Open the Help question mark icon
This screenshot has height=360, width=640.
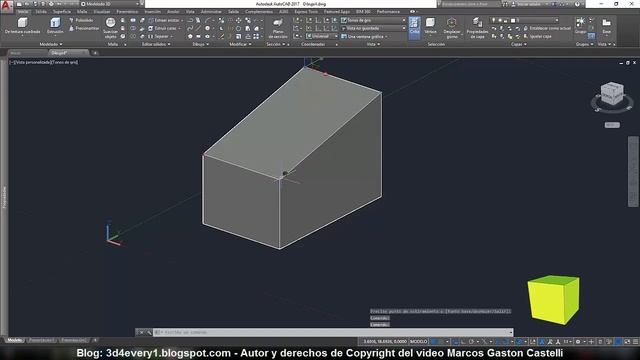tap(577, 4)
